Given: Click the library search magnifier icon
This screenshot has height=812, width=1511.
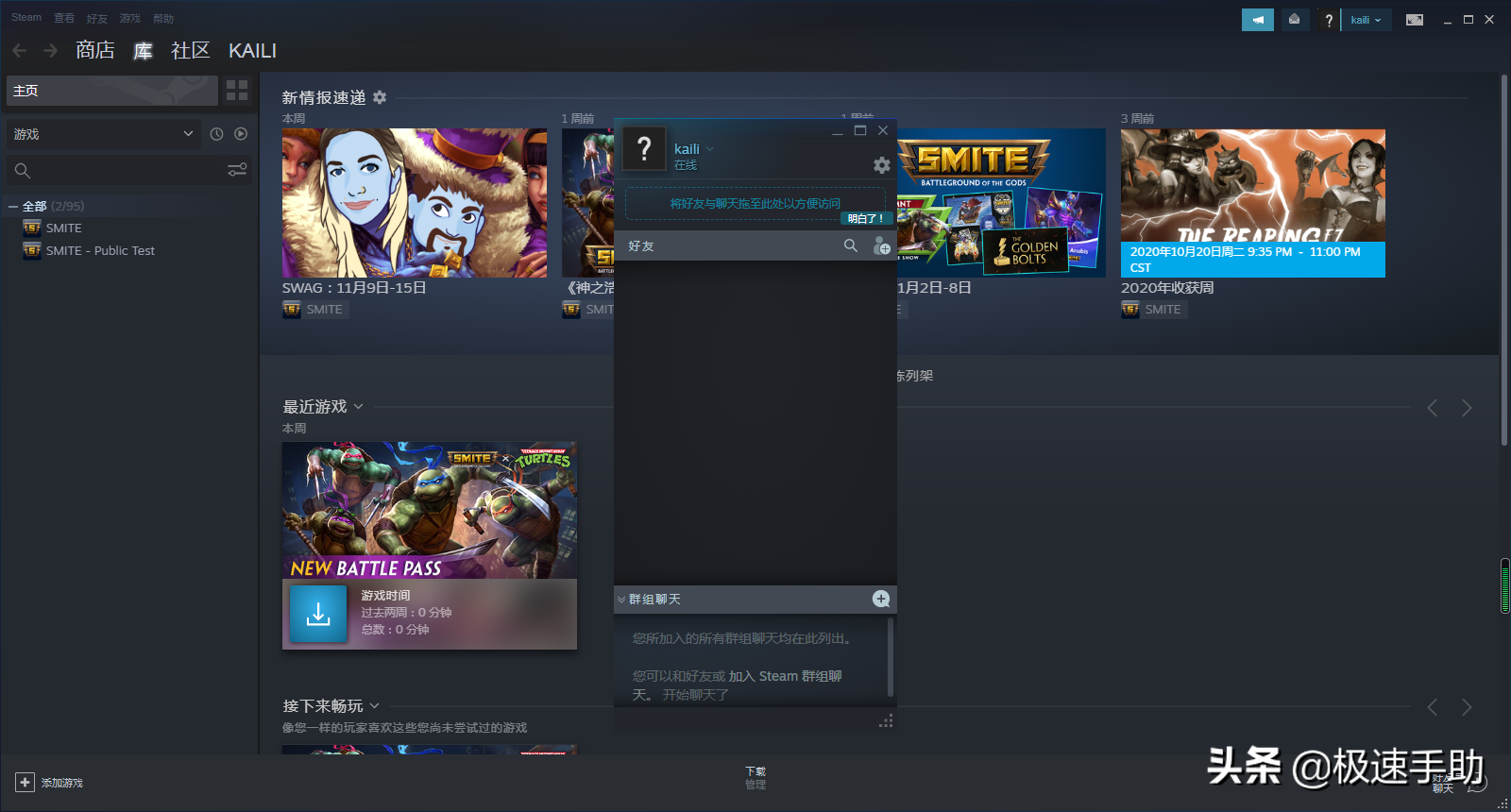Looking at the screenshot, I should (23, 171).
